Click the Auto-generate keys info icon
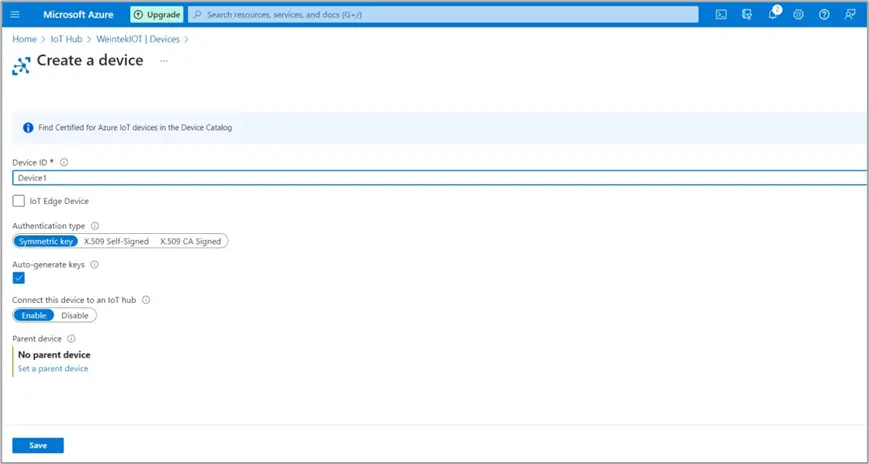Screen dimensions: 869x464 tap(94, 265)
